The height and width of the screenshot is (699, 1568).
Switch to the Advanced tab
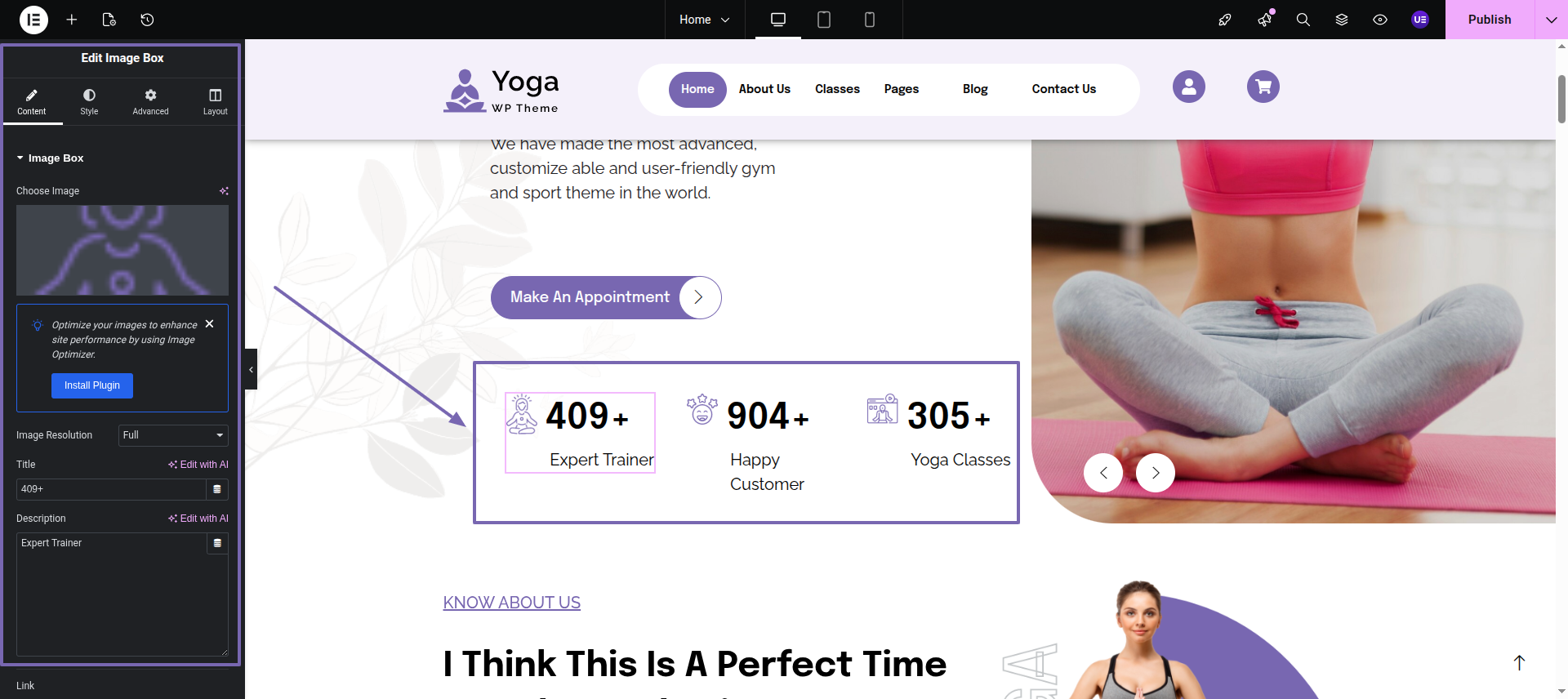(x=151, y=102)
